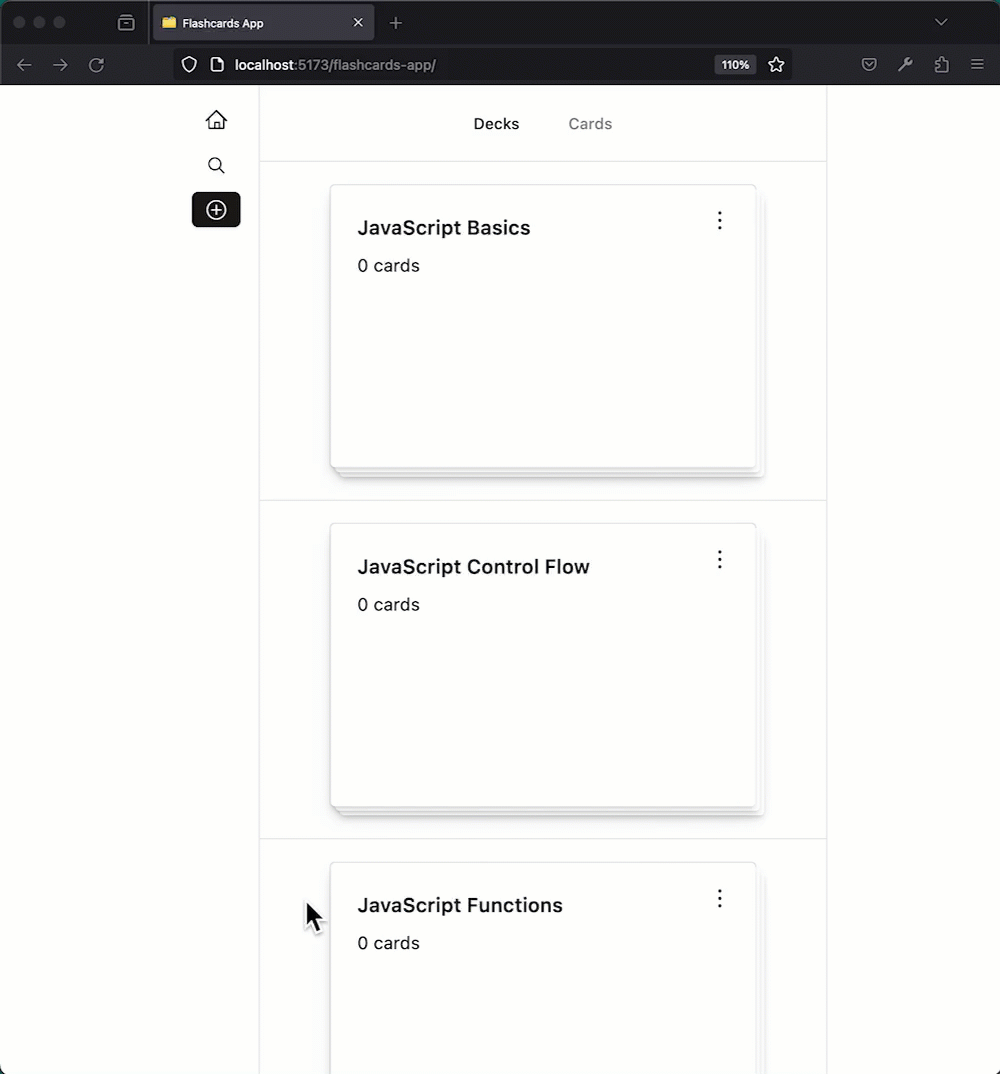Open the tracking protection shield
Image resolution: width=1000 pixels, height=1074 pixels.
point(189,64)
